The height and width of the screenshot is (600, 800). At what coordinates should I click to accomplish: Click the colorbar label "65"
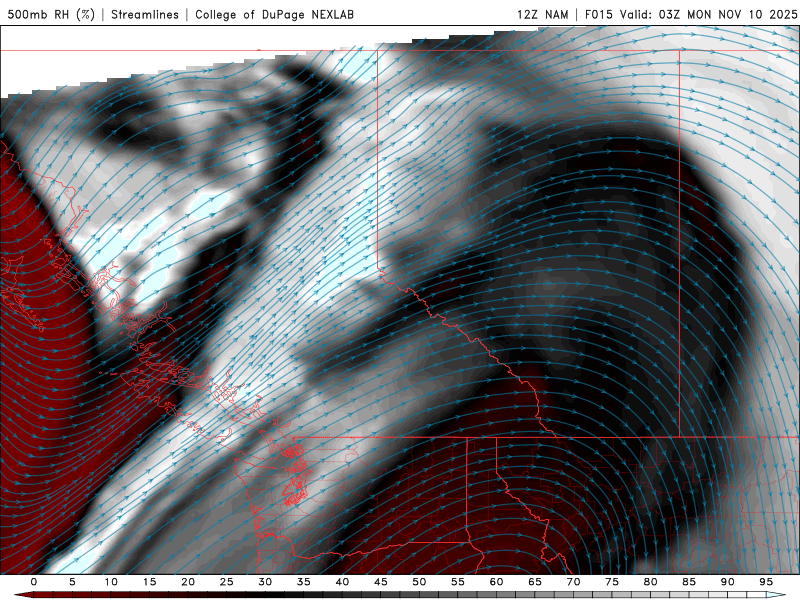[x=535, y=582]
